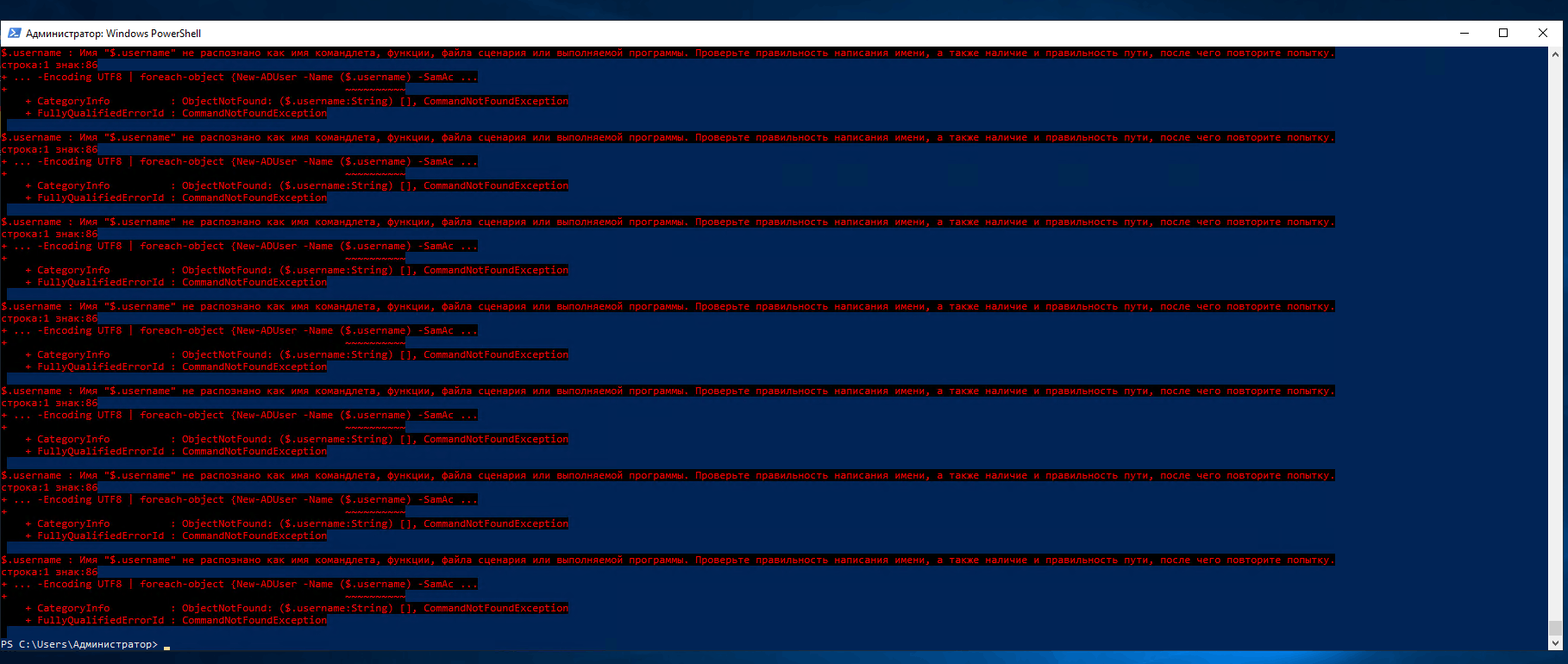The image size is (1568, 664).
Task: Minimize the PowerShell window
Action: tap(1464, 34)
